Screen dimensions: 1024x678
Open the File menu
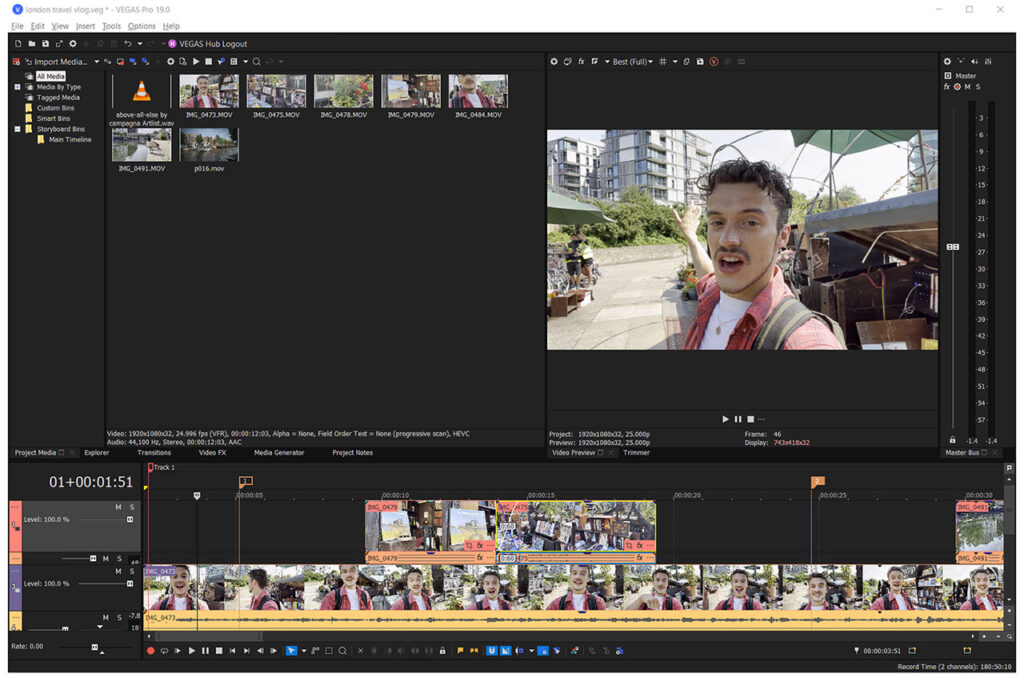17,26
